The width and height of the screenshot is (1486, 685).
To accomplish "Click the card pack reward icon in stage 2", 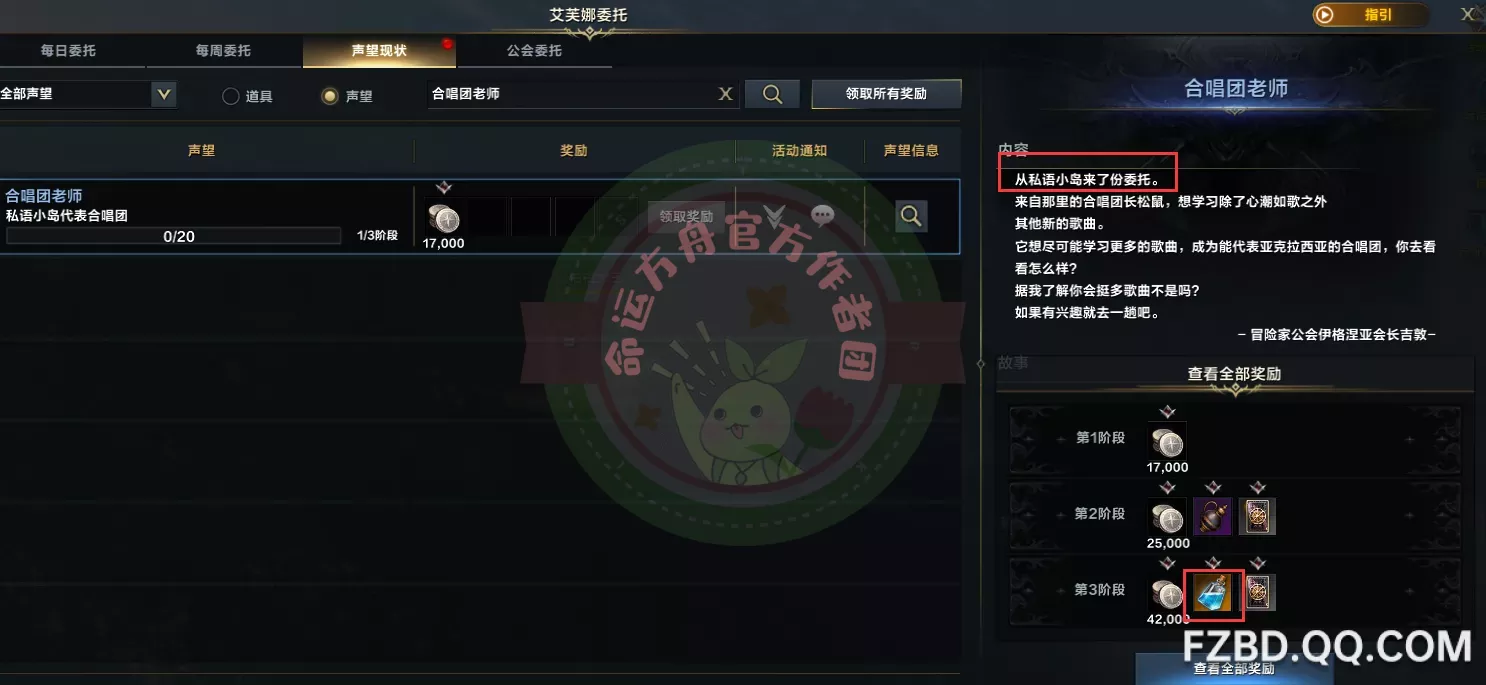I will click(x=1258, y=516).
